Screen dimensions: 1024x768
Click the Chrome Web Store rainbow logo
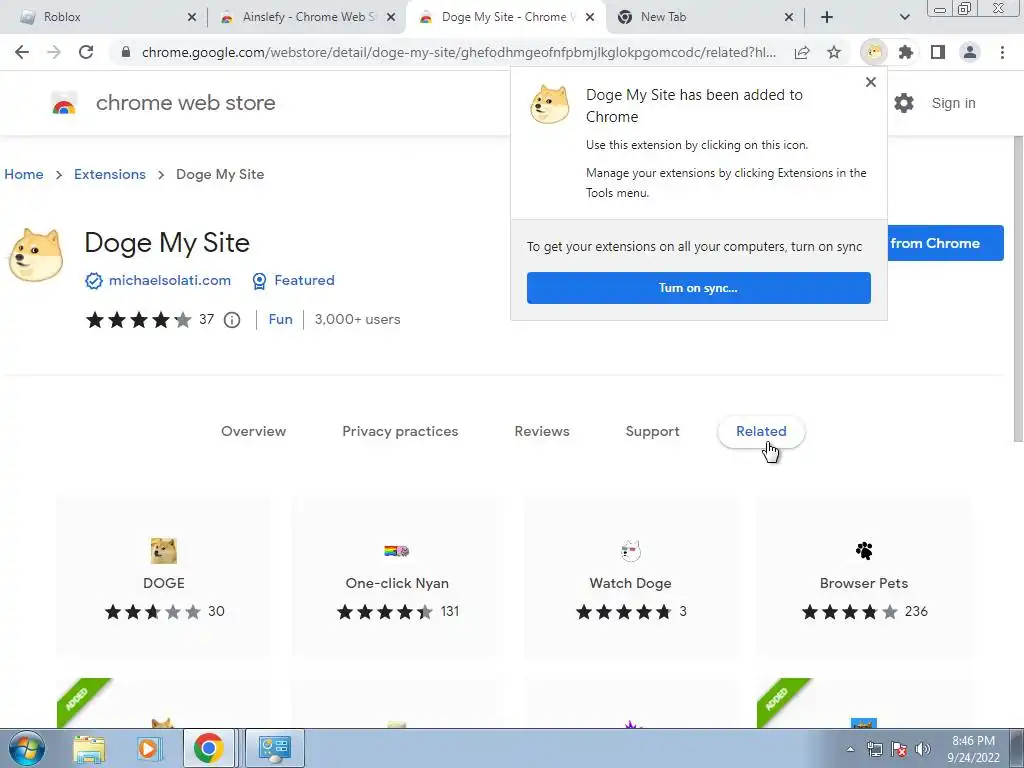(64, 103)
